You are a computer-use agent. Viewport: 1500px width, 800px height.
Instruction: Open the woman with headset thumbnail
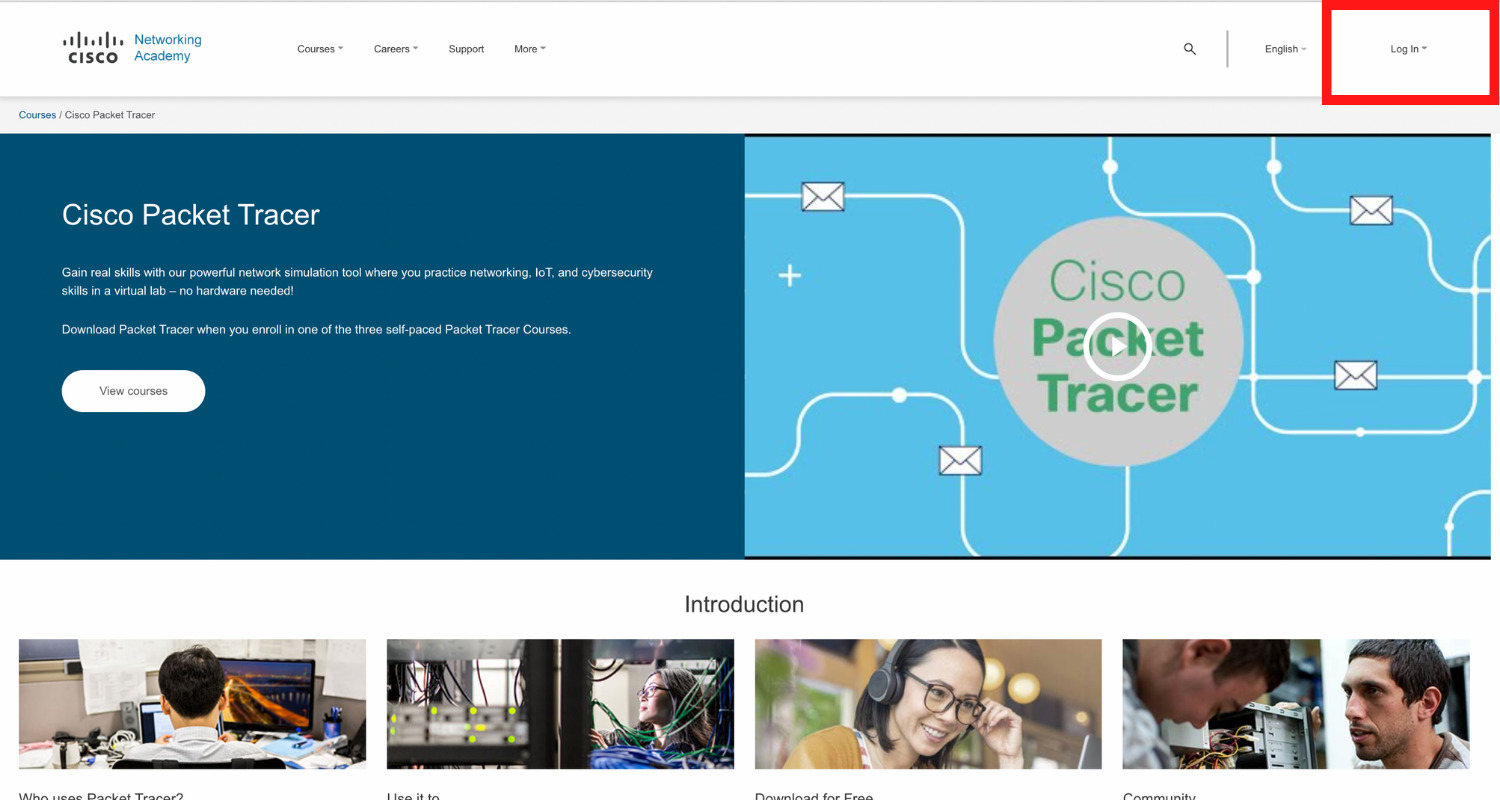point(928,704)
